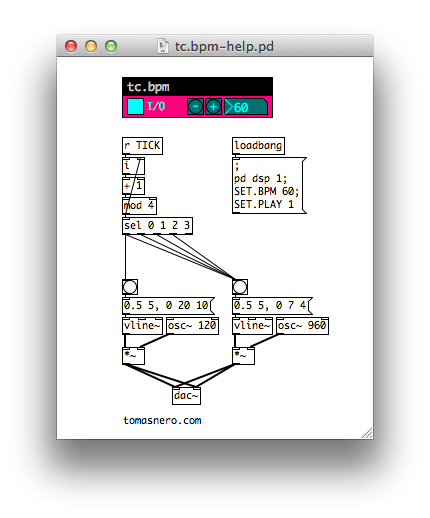Toggle the cyan I/O play switch

pos(135,107)
